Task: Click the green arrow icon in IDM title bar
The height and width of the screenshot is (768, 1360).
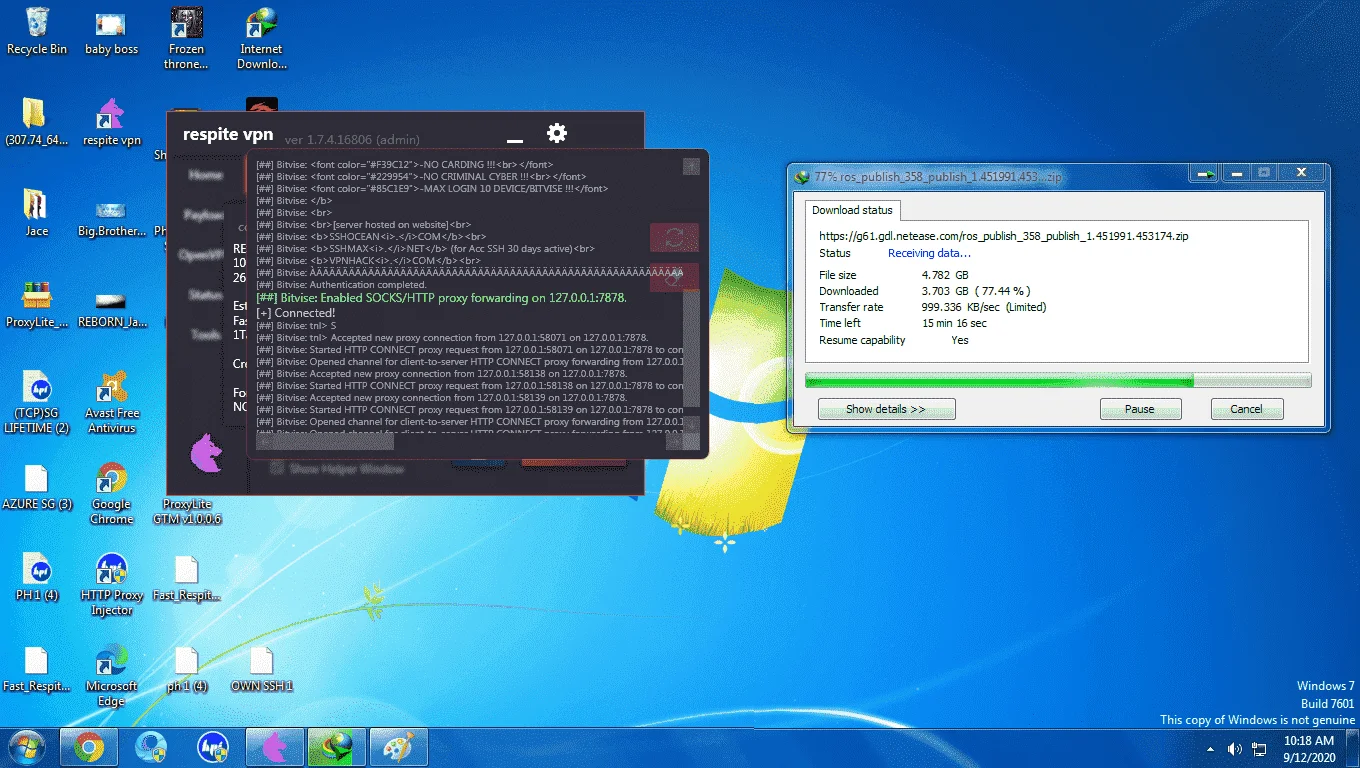Action: click(x=1205, y=173)
